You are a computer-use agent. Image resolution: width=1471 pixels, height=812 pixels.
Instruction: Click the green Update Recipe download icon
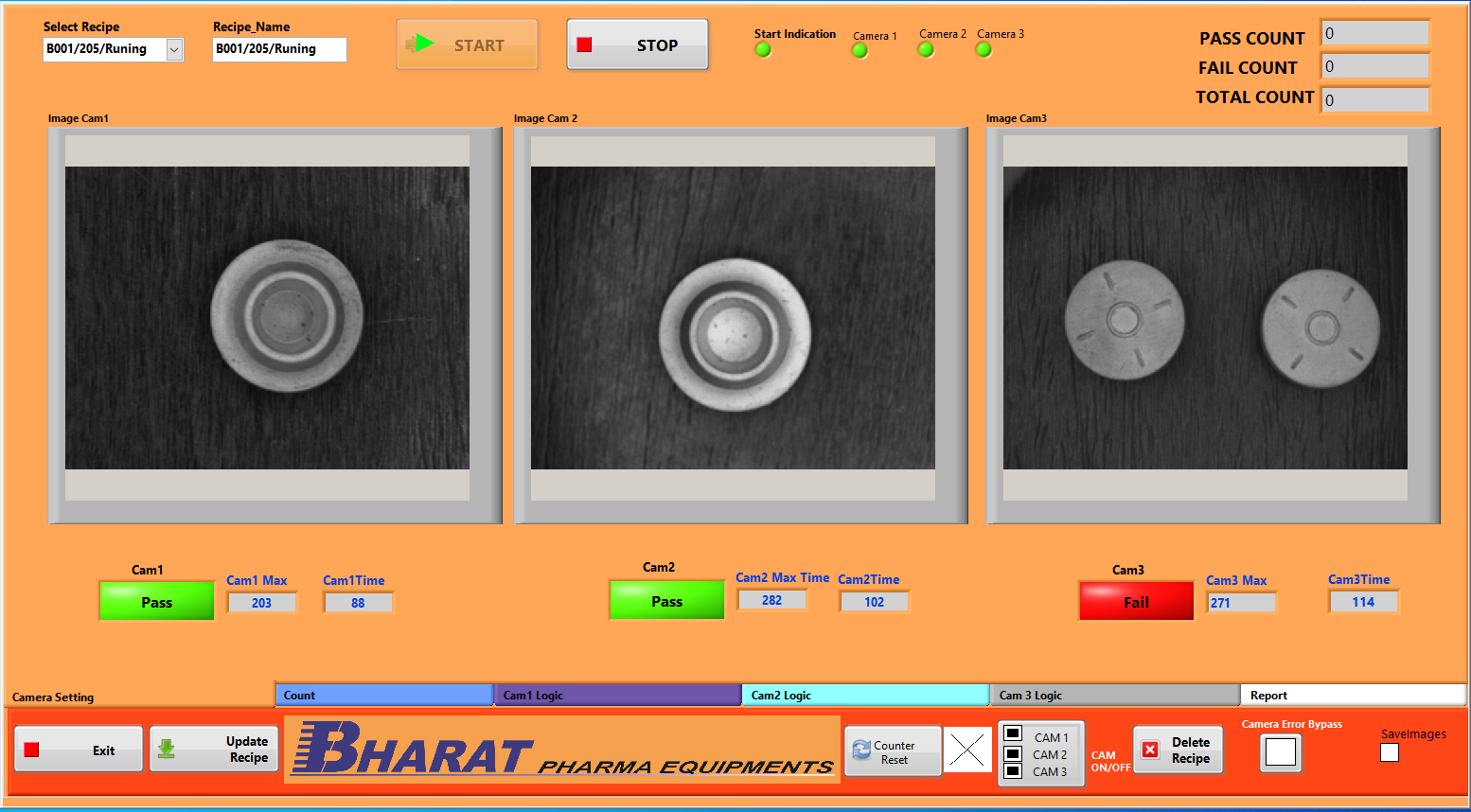click(167, 750)
